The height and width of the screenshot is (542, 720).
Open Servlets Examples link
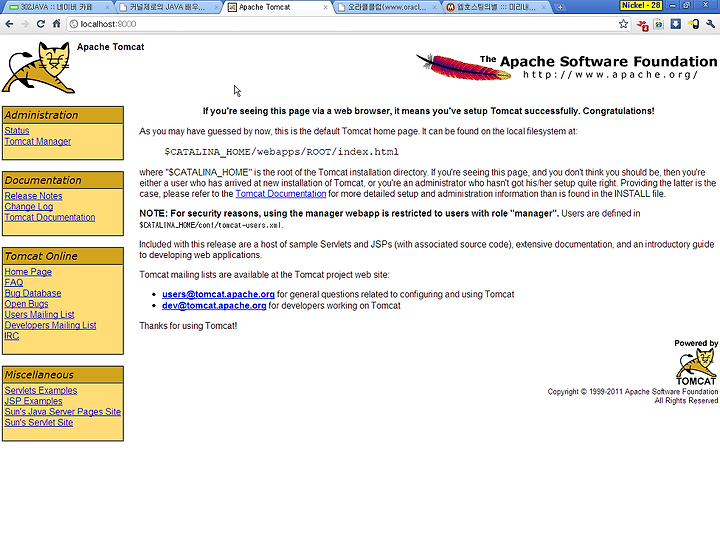coord(41,390)
